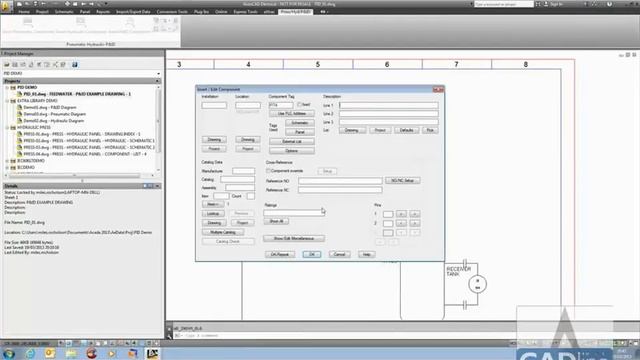
Task: Click the Use PLC Address button
Action: (292, 113)
